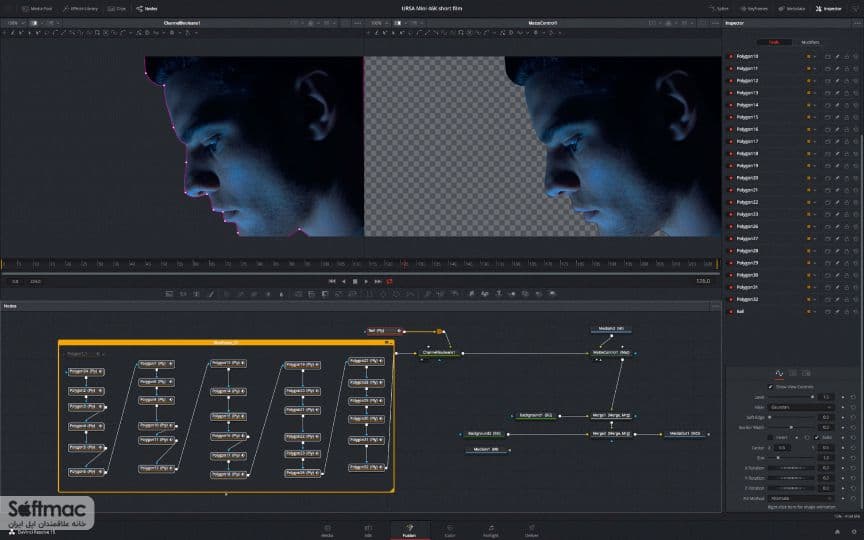Select the Merge1 node
The width and height of the screenshot is (864, 540).
(611, 415)
